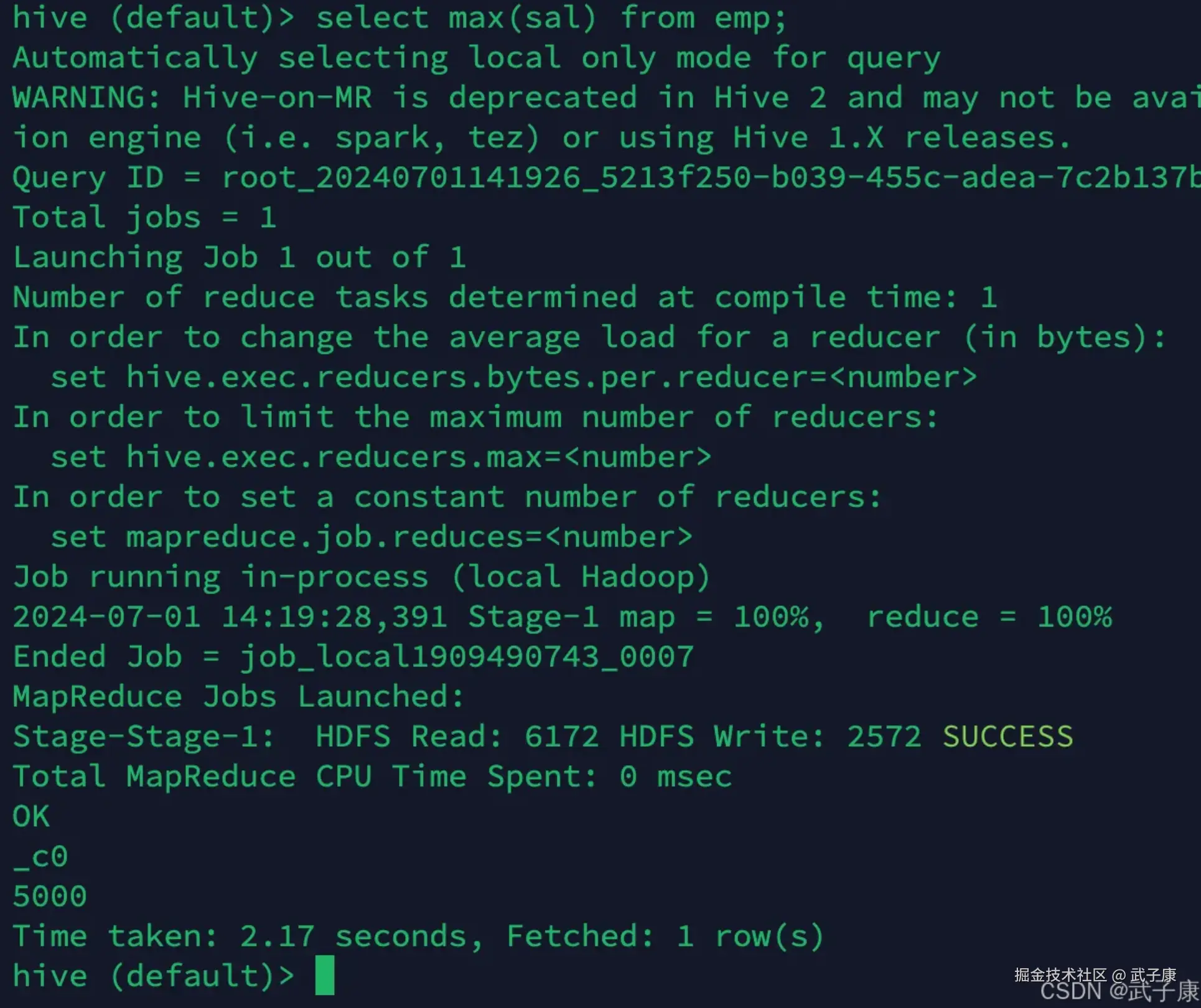Viewport: 1201px width, 1008px height.
Task: Click the Stage-1 map = 100% progress line
Action: pyautogui.click(x=562, y=617)
